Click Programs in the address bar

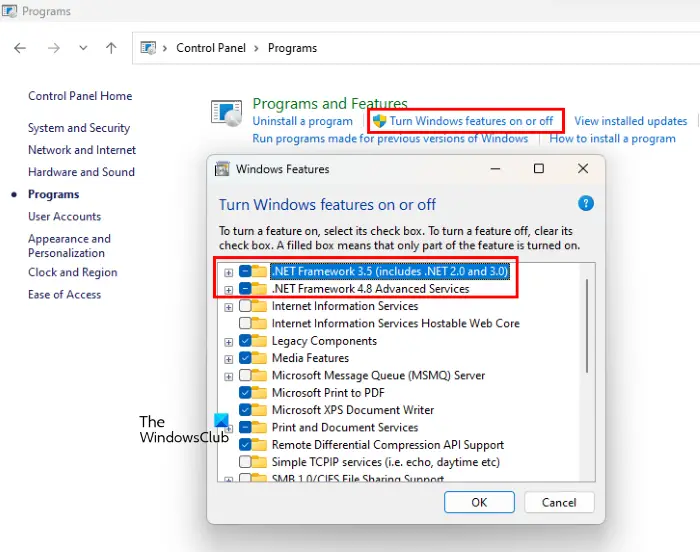292,48
